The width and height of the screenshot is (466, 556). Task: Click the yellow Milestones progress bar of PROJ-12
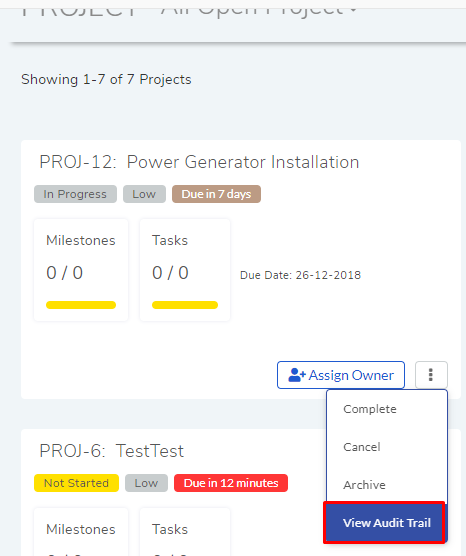[x=81, y=305]
